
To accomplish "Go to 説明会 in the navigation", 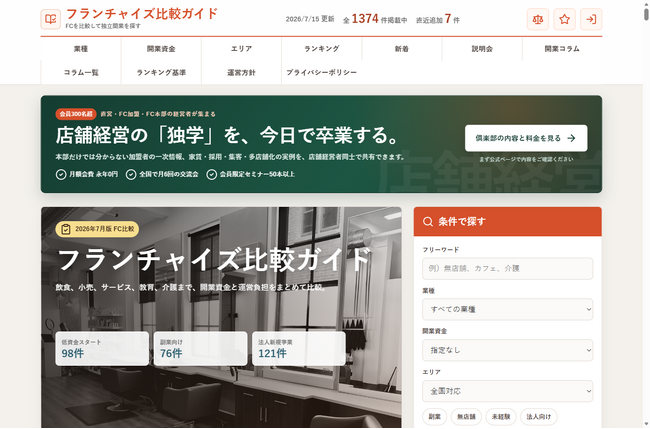I will coord(482,49).
